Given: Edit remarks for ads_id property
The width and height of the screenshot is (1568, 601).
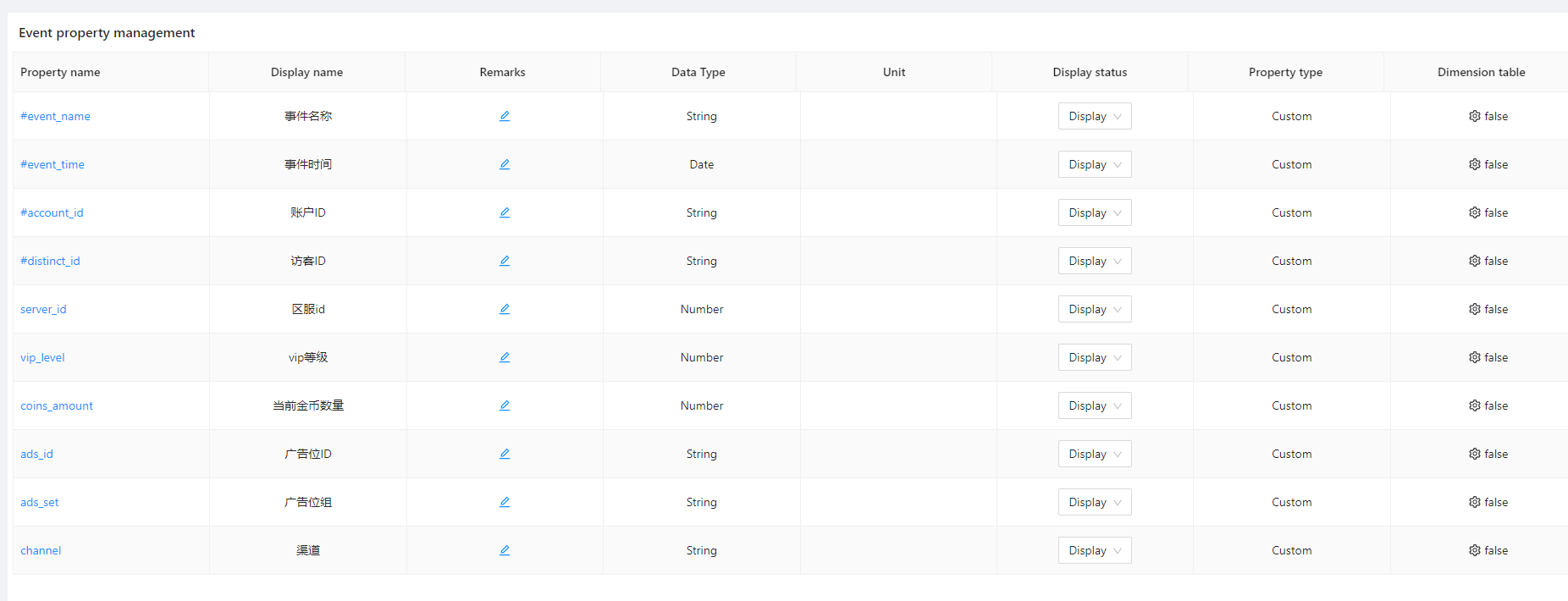Looking at the screenshot, I should [504, 454].
